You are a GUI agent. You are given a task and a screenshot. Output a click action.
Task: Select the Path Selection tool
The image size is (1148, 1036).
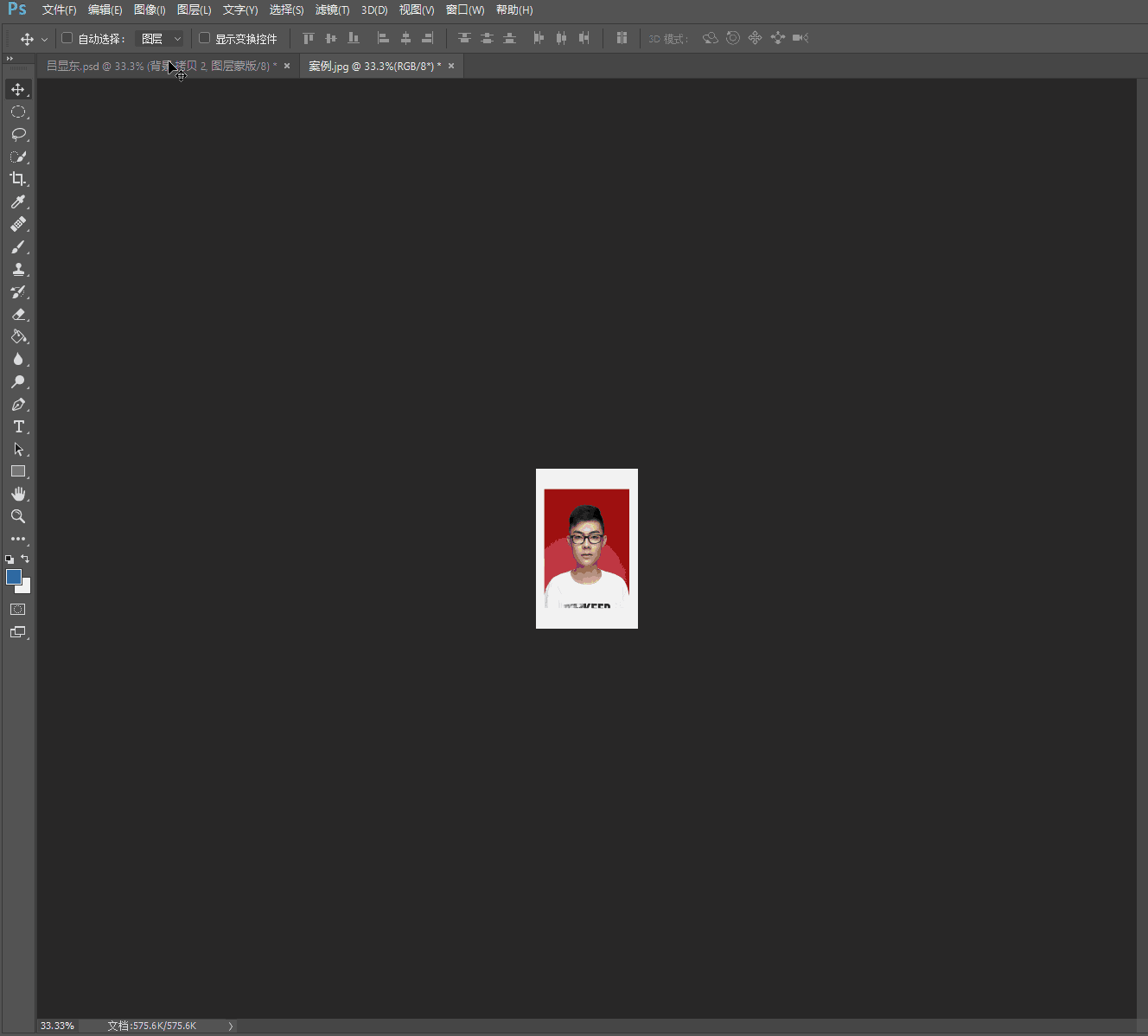click(18, 450)
